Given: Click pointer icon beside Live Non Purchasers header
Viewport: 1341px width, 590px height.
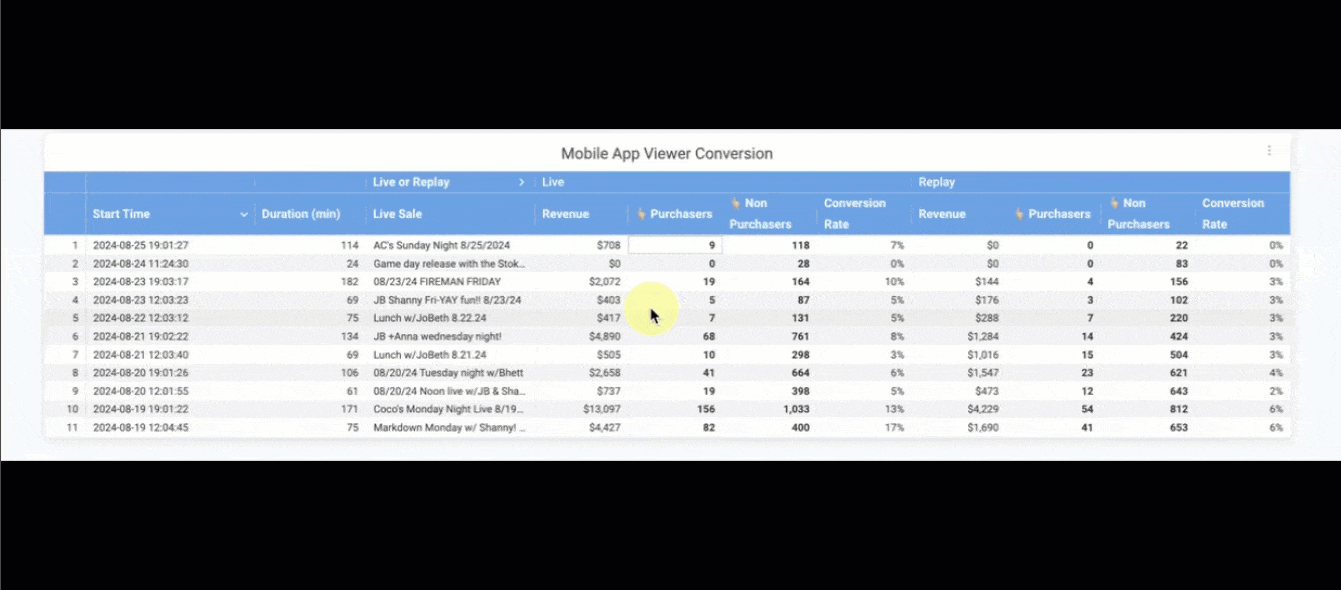Looking at the screenshot, I should point(735,203).
